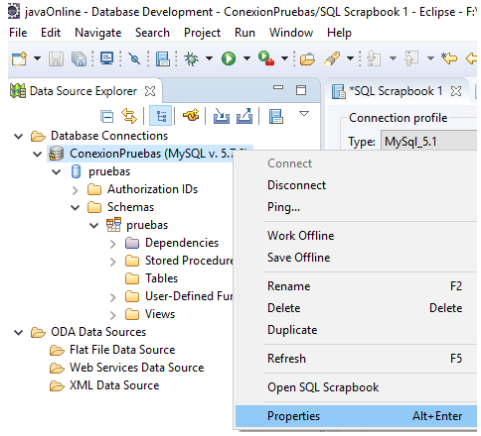Collapse the ODA Data Sources node
The image size is (481, 436).
(19, 332)
